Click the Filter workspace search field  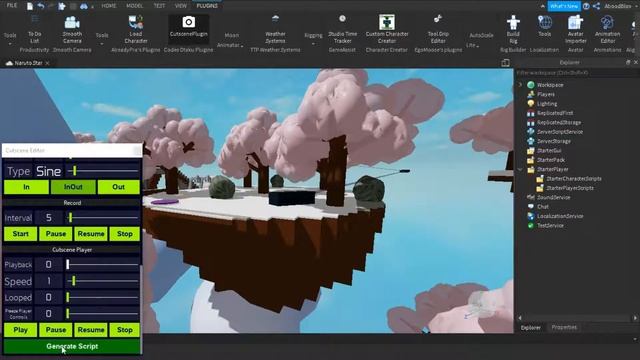tap(576, 73)
